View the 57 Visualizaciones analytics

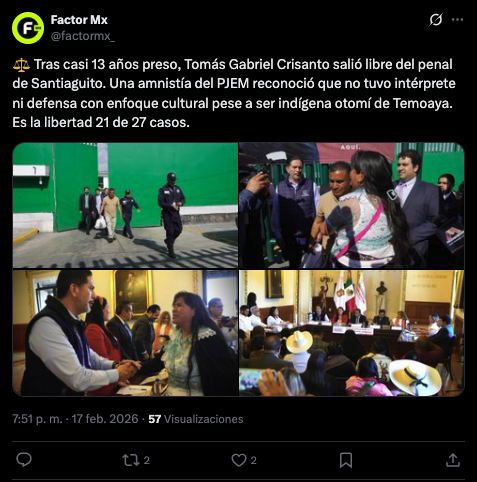196,419
